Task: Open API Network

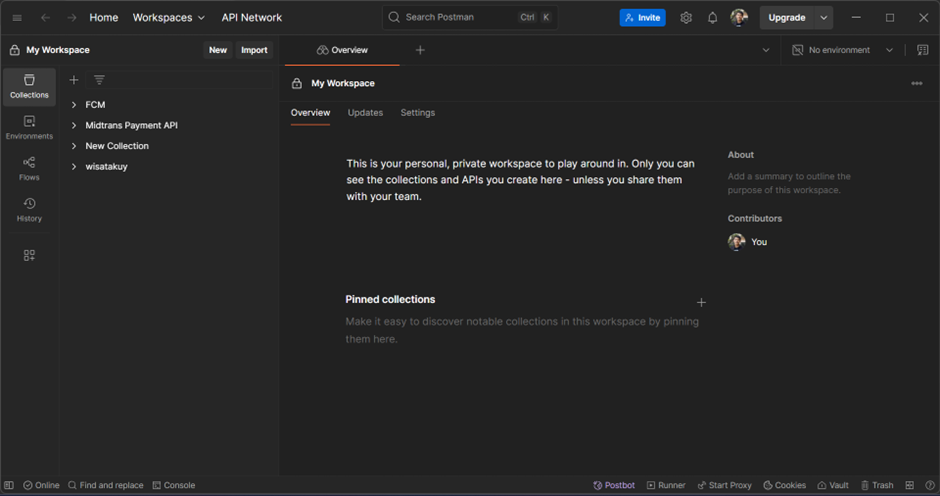Action: [x=252, y=17]
